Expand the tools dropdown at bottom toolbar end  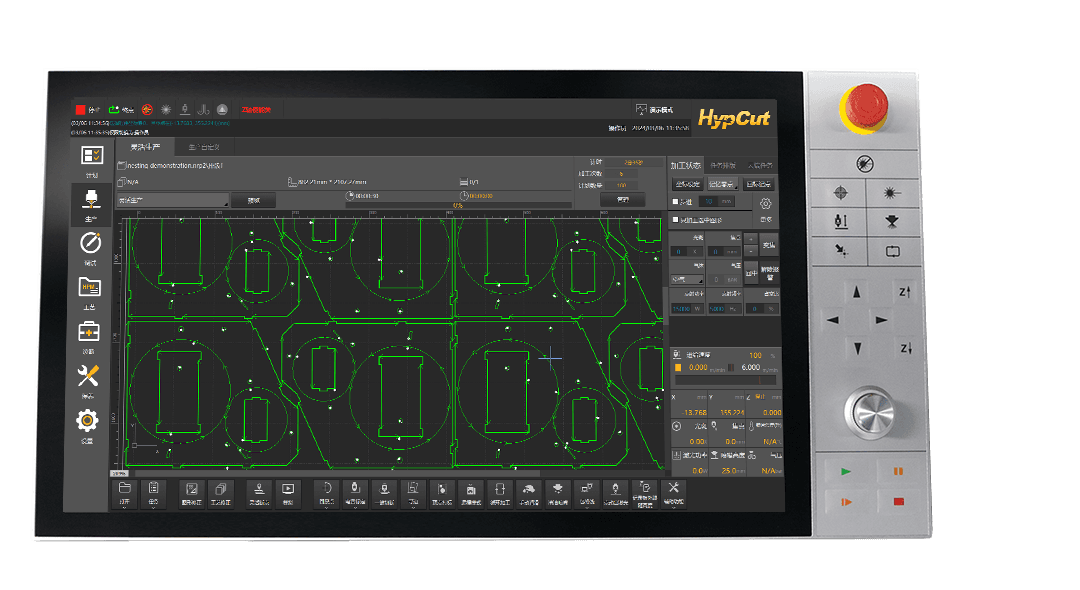(x=674, y=490)
